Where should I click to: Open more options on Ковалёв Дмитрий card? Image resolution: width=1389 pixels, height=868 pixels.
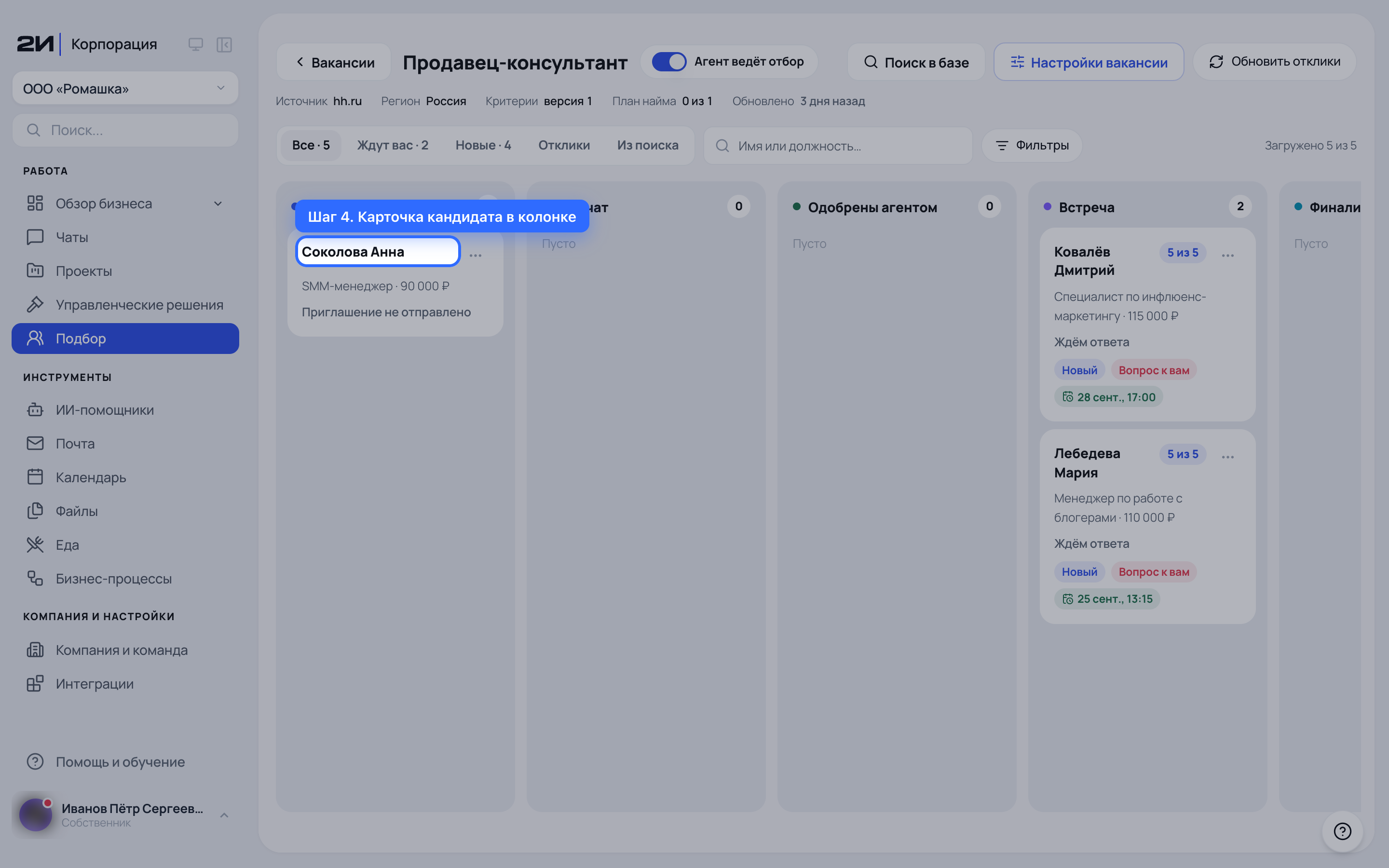pos(1228,256)
